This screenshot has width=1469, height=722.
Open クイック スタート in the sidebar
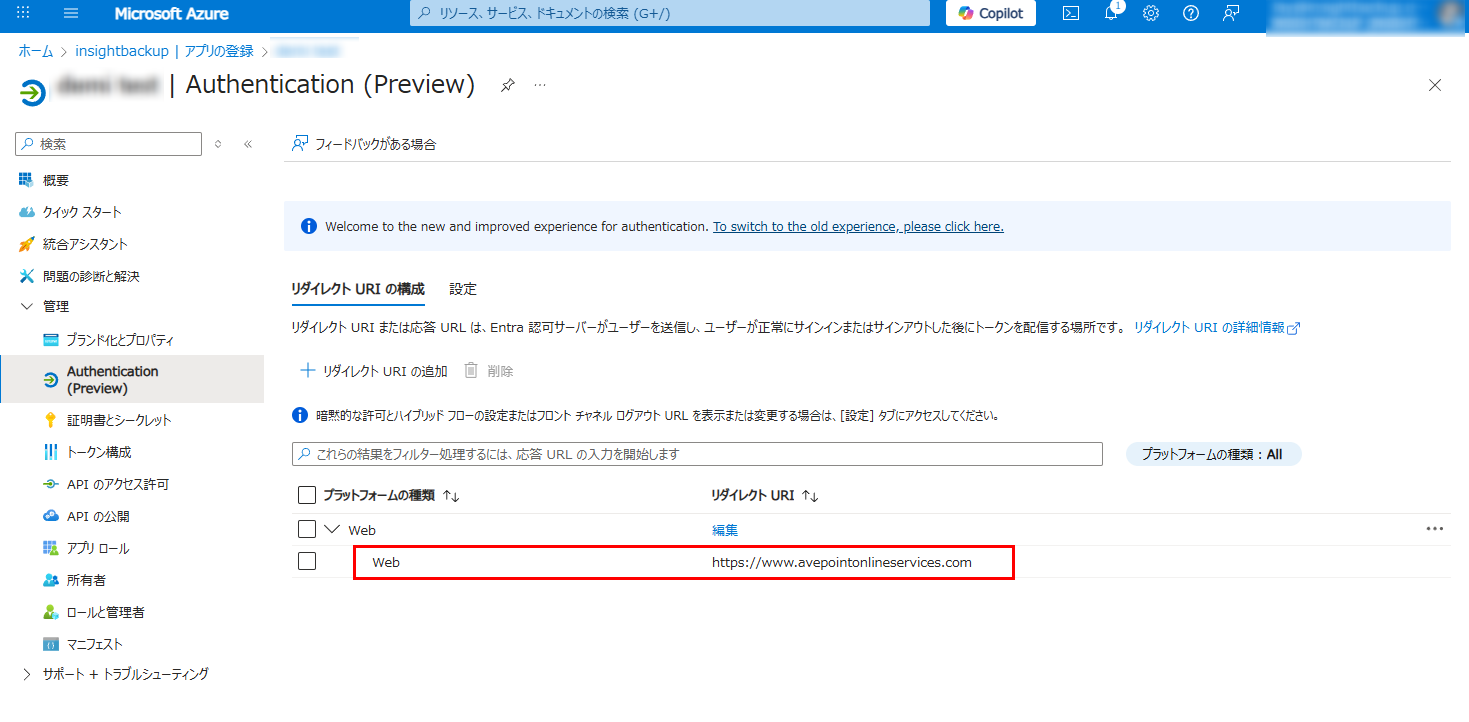pyautogui.click(x=82, y=212)
